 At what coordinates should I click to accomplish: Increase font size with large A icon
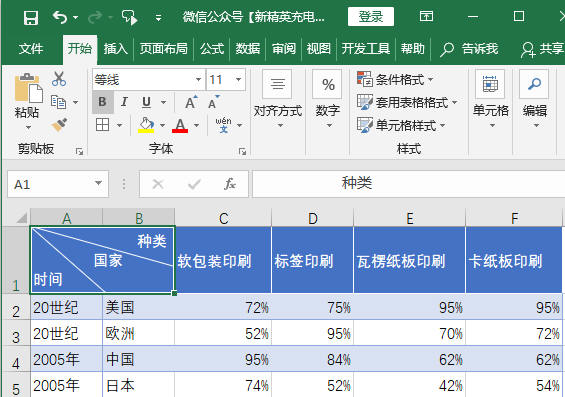[x=191, y=102]
